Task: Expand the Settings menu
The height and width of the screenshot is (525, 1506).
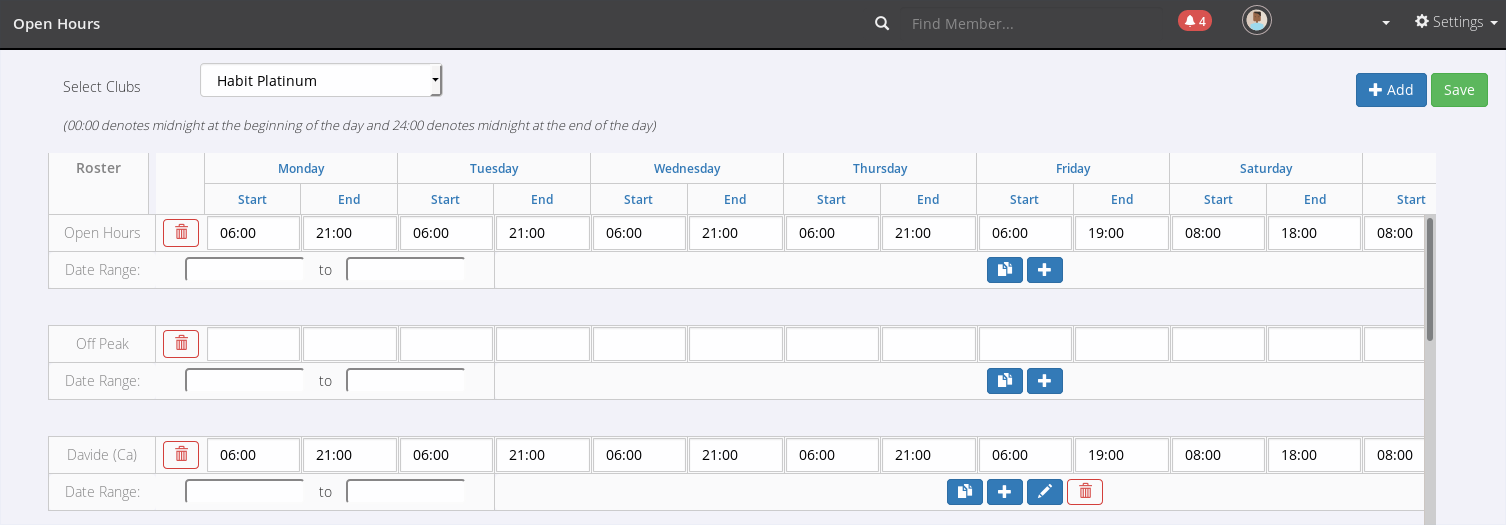Action: [x=1455, y=22]
